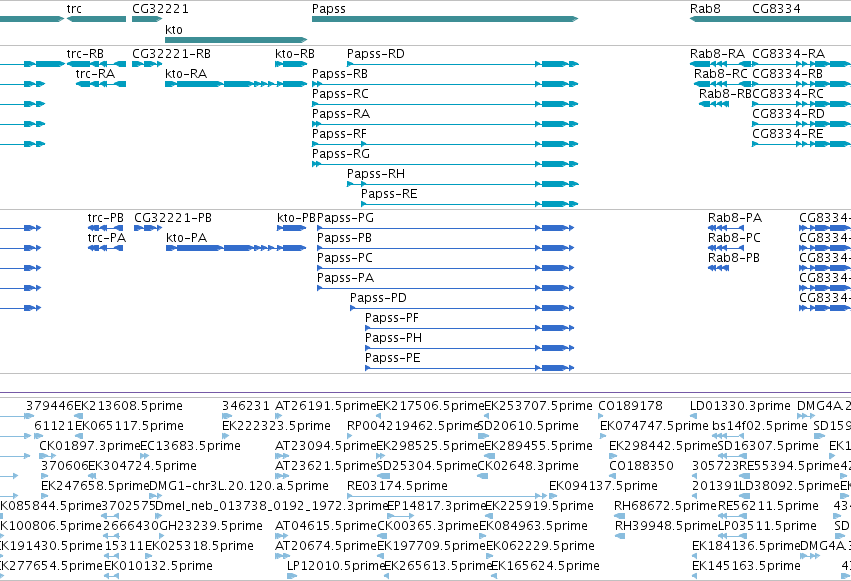Click protein label kto-PA

187,238
